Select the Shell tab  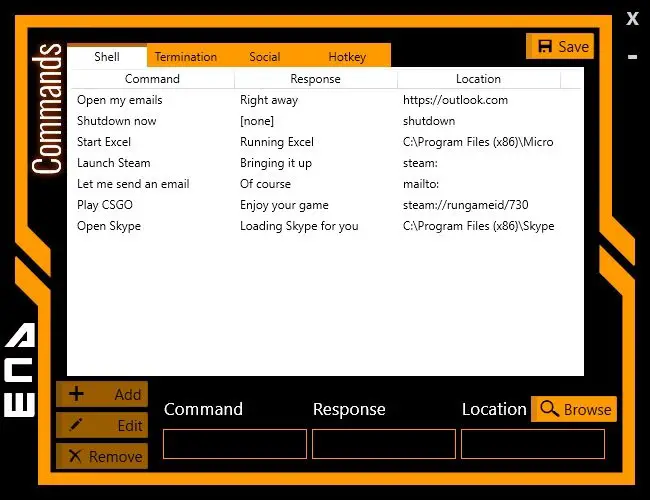pyautogui.click(x=107, y=57)
